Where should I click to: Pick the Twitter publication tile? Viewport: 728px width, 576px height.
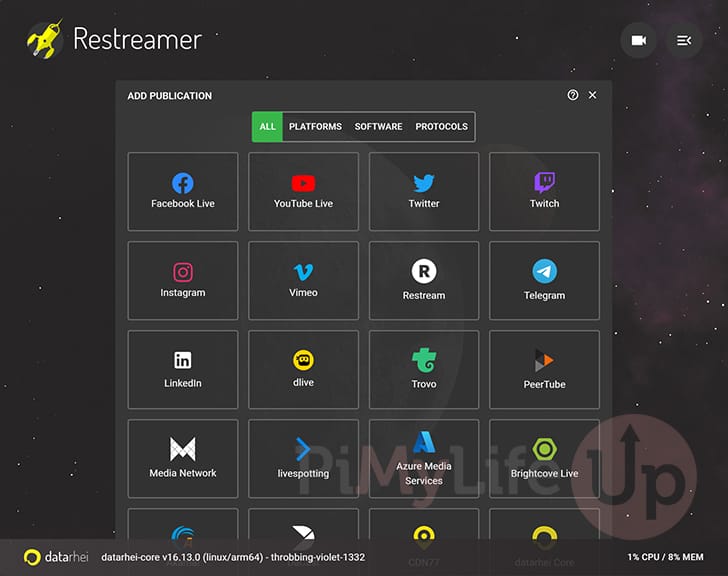[424, 191]
